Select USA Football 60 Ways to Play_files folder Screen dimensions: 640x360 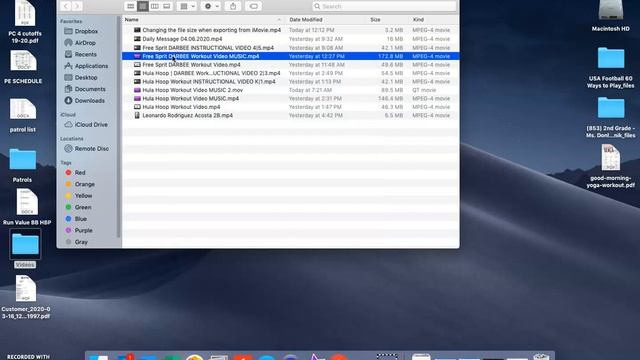[x=611, y=68]
